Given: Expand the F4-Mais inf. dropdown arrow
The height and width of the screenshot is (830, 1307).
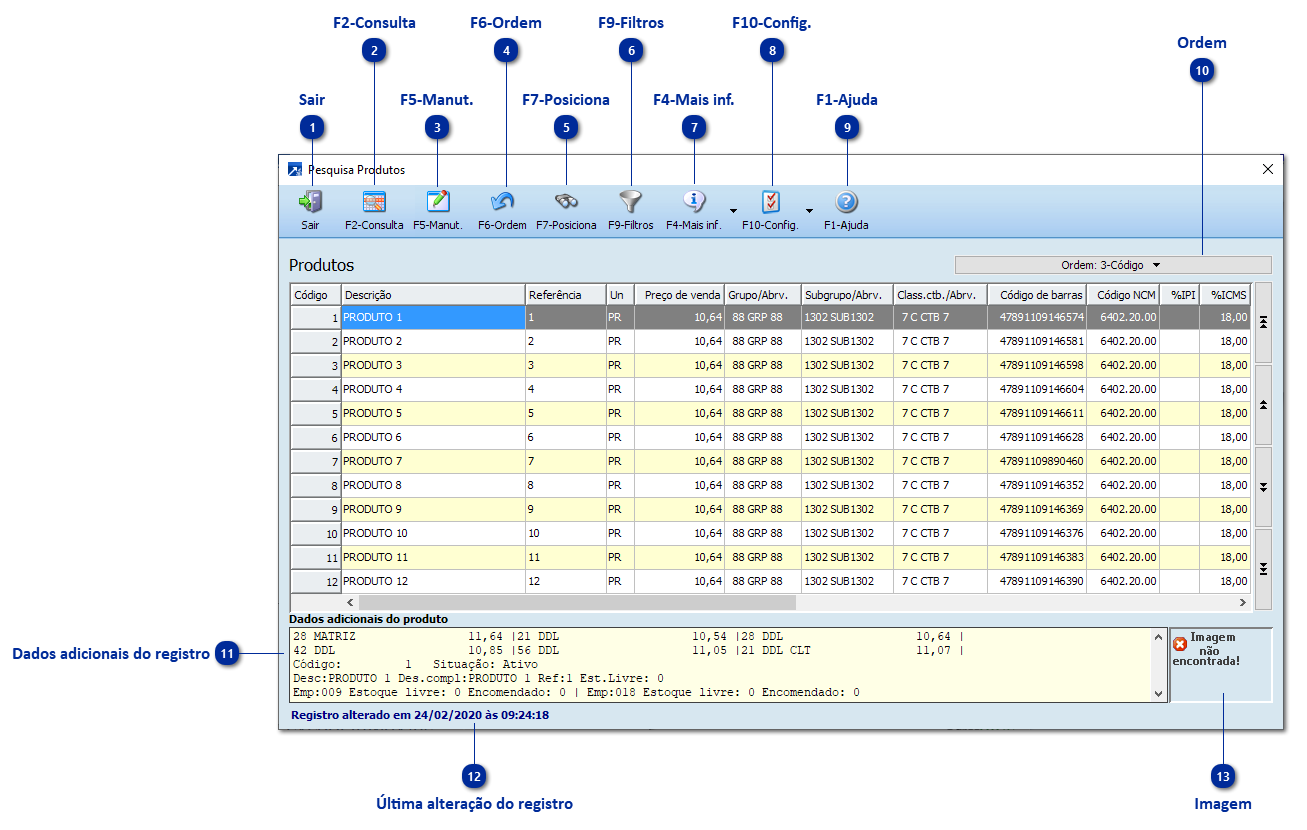Looking at the screenshot, I should click(733, 211).
